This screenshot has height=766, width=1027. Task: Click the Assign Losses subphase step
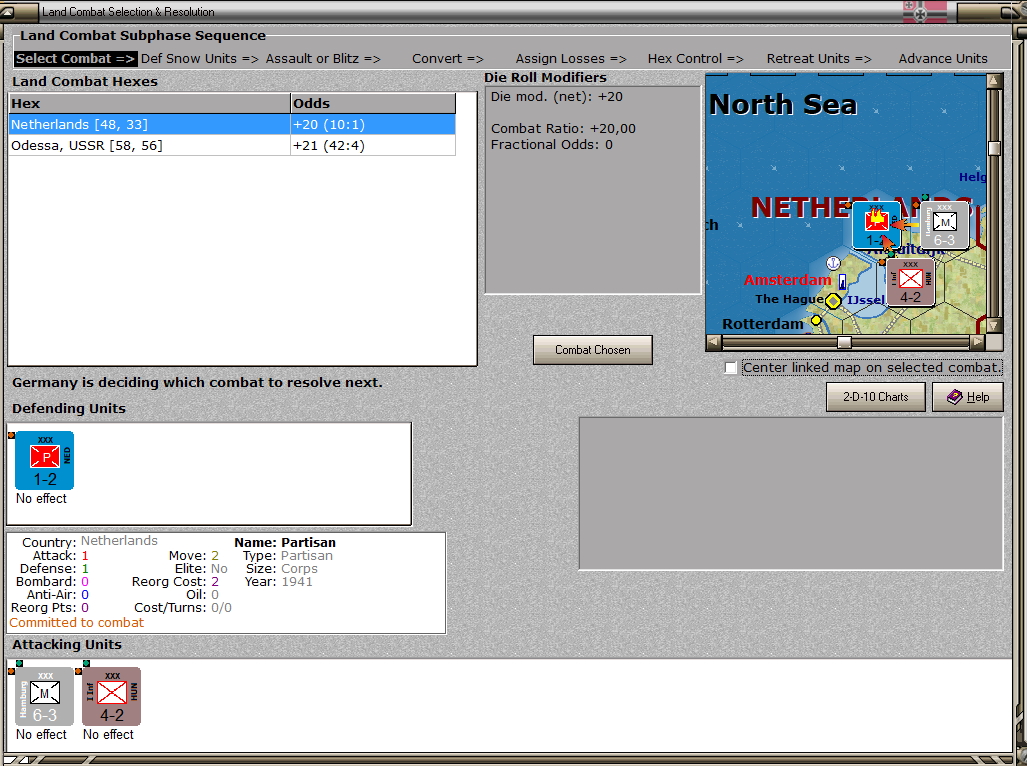pos(570,58)
